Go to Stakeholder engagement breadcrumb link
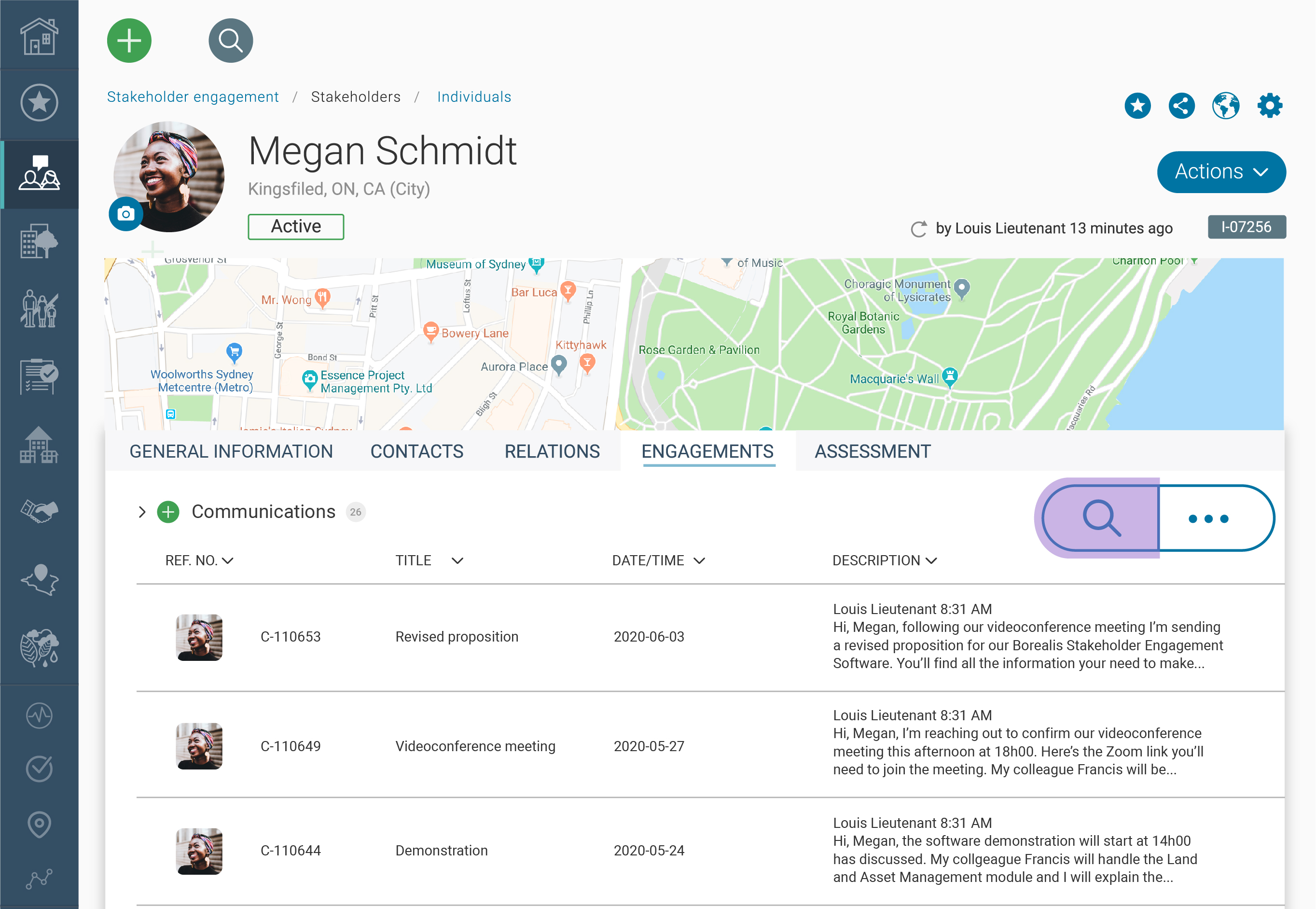The image size is (1316, 909). (x=193, y=97)
